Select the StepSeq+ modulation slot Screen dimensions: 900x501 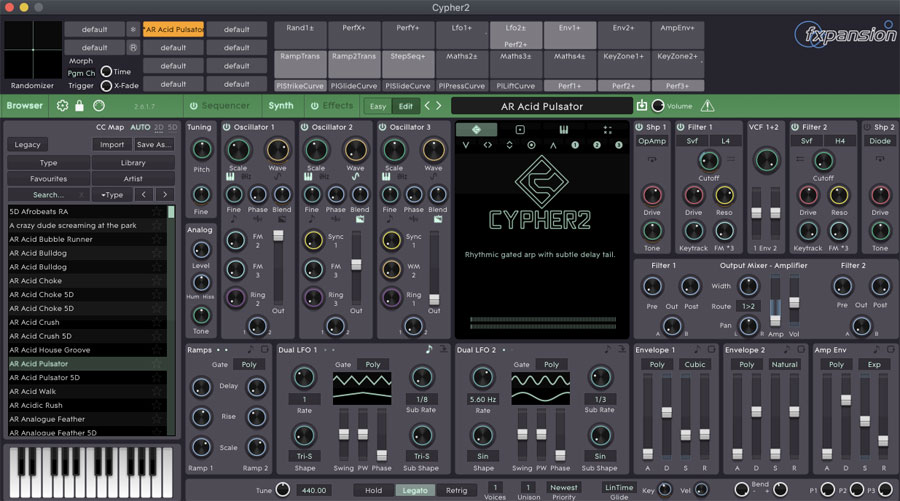tap(408, 64)
